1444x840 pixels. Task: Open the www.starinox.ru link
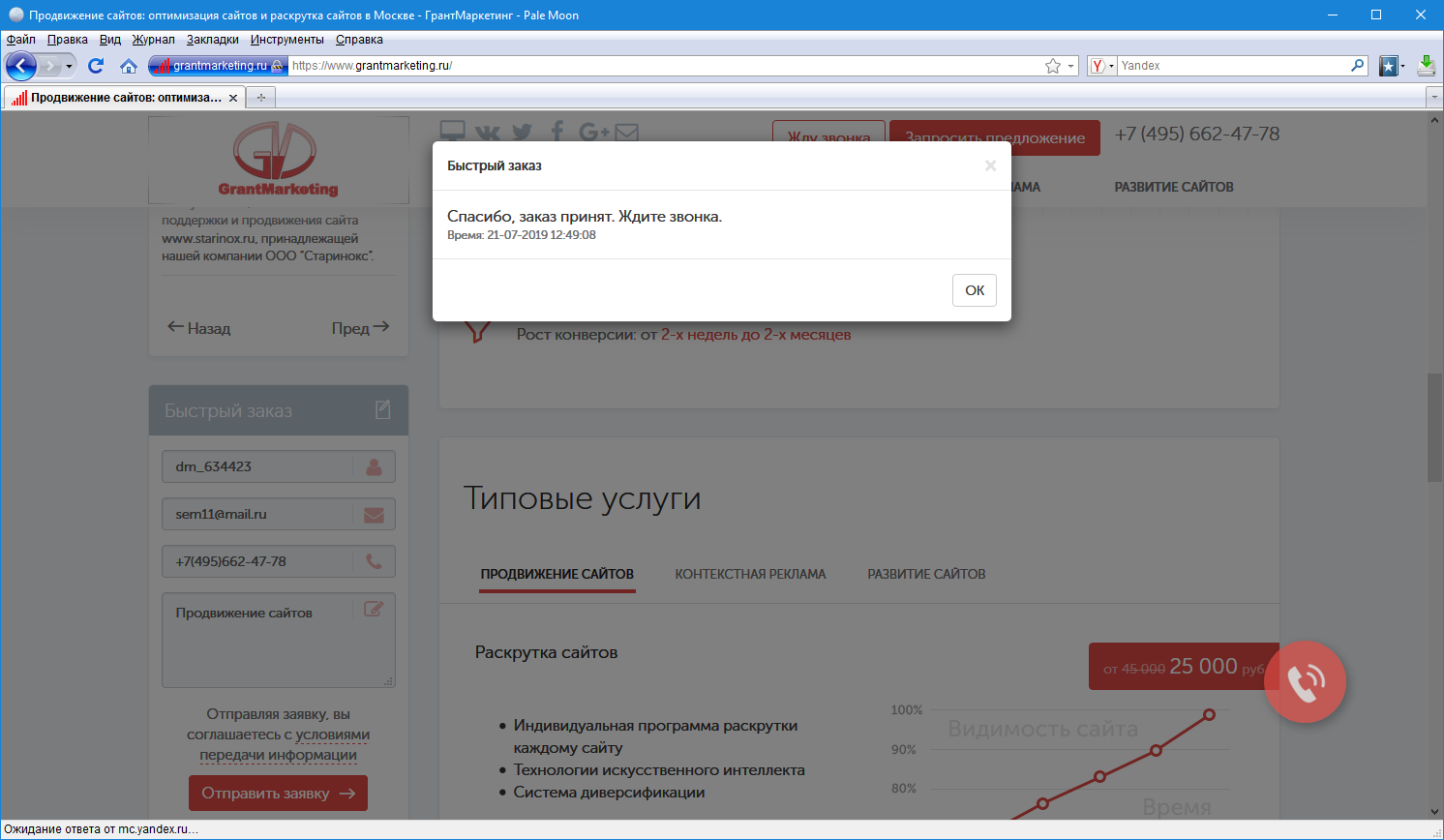pos(208,238)
